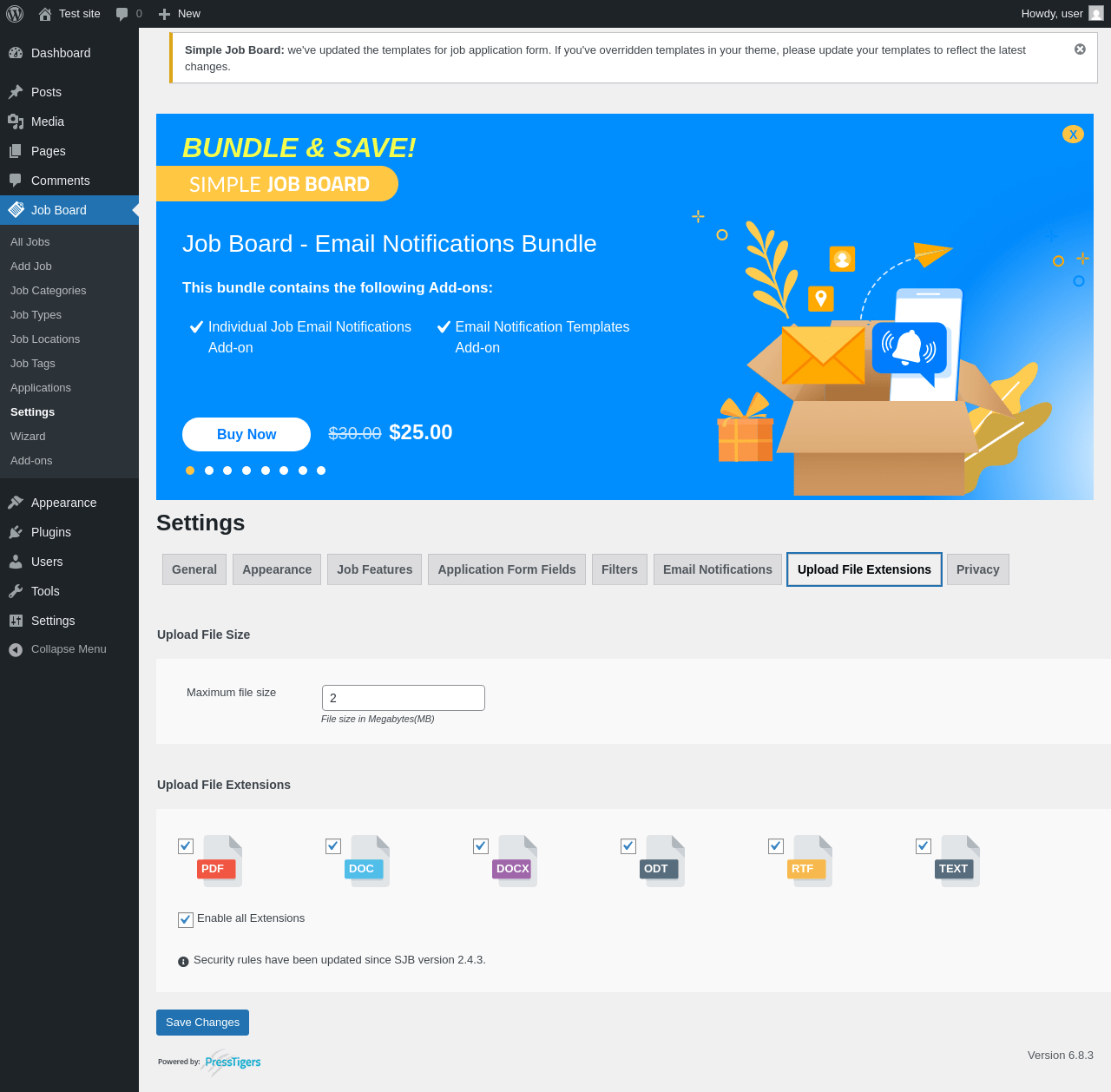Uncheck the PDF extension checkbox

[x=186, y=846]
